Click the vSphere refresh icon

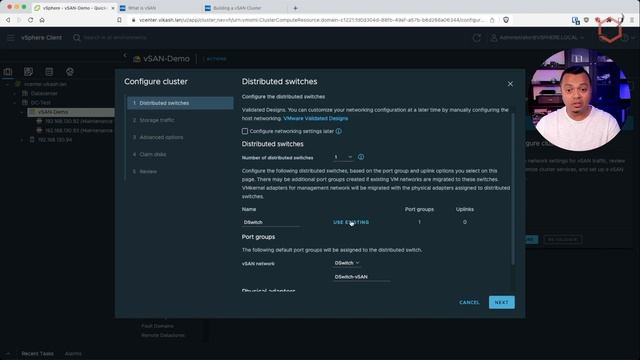click(x=476, y=38)
